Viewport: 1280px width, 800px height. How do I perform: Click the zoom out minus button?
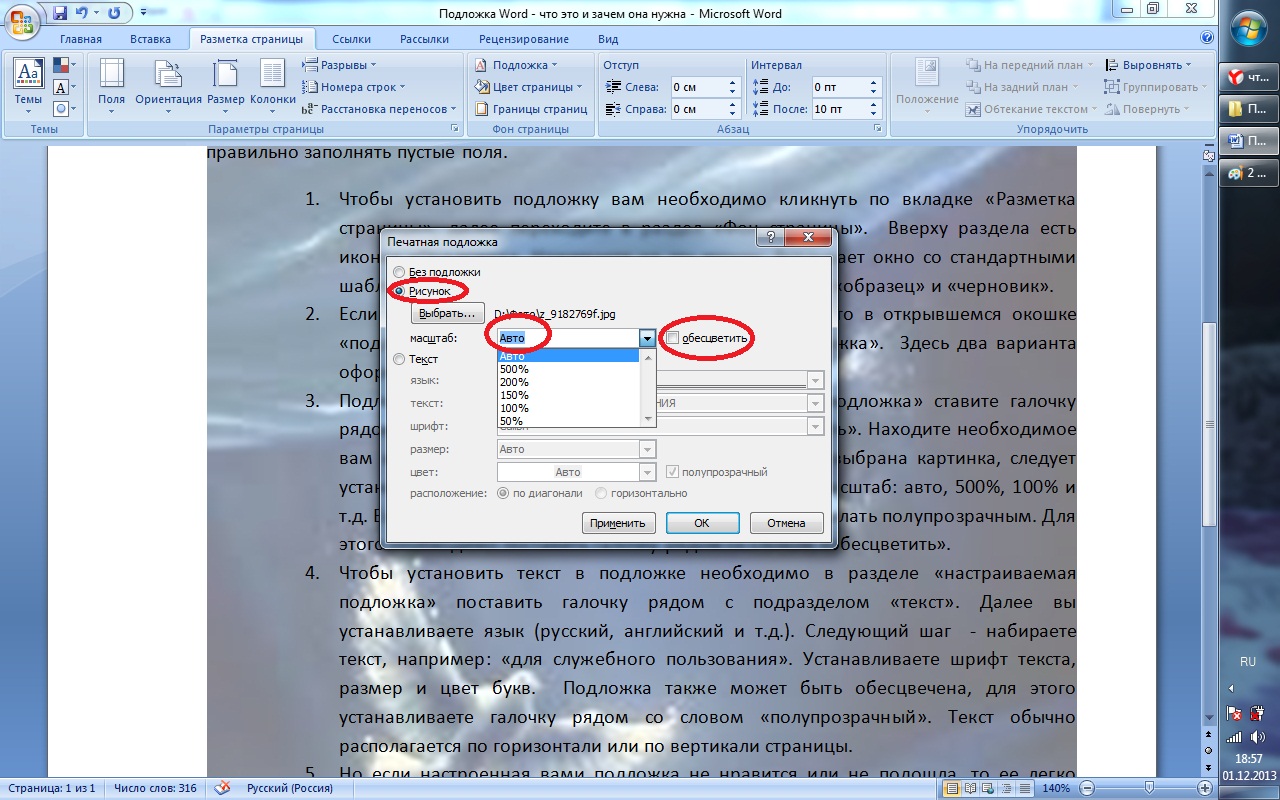click(x=1085, y=789)
